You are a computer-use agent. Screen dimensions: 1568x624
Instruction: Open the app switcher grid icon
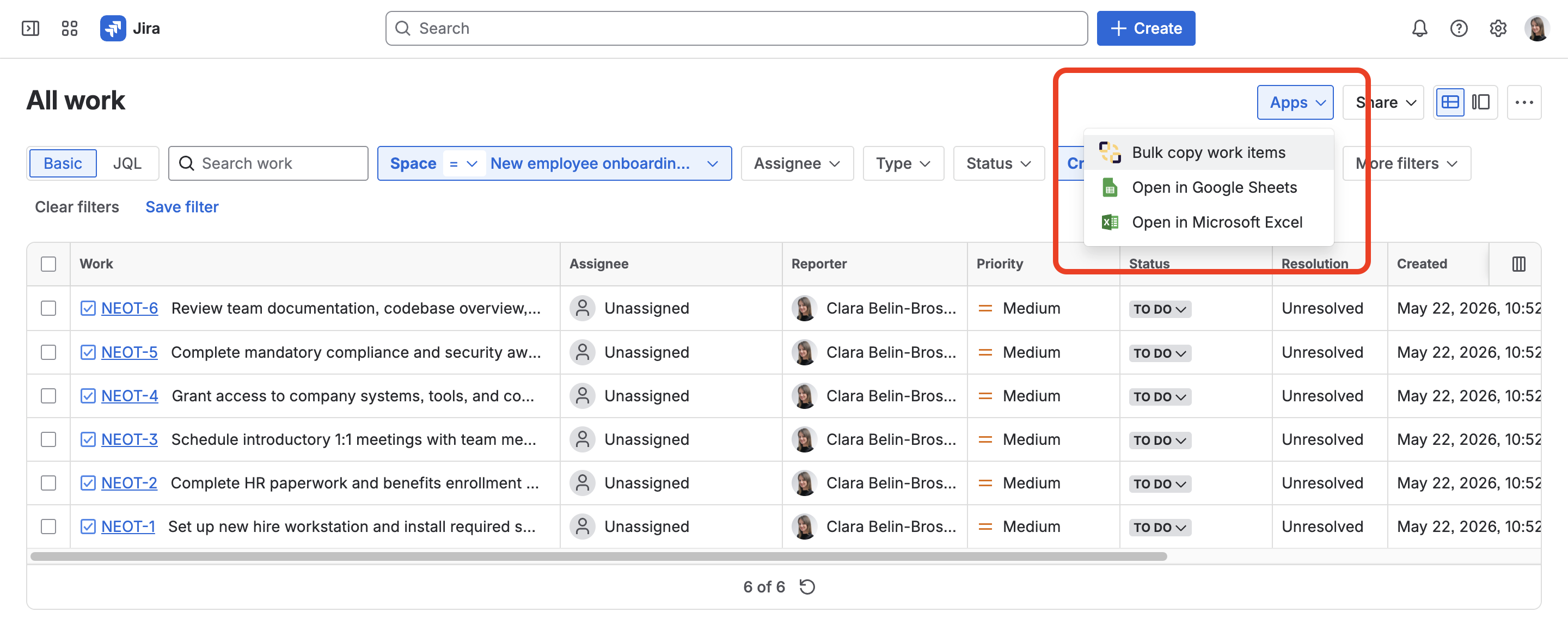(x=69, y=28)
